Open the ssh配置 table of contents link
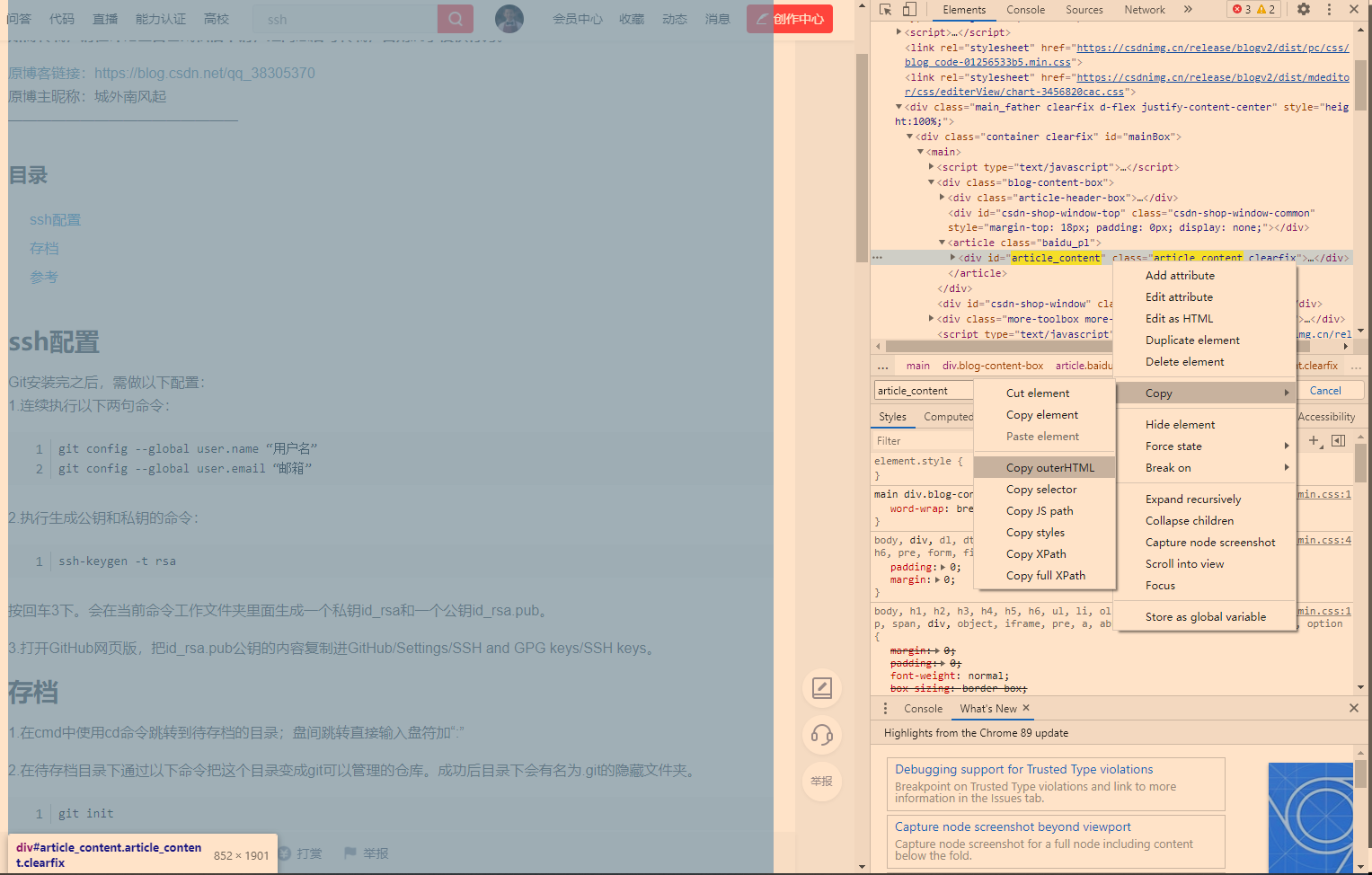This screenshot has height=875, width=1372. click(55, 220)
